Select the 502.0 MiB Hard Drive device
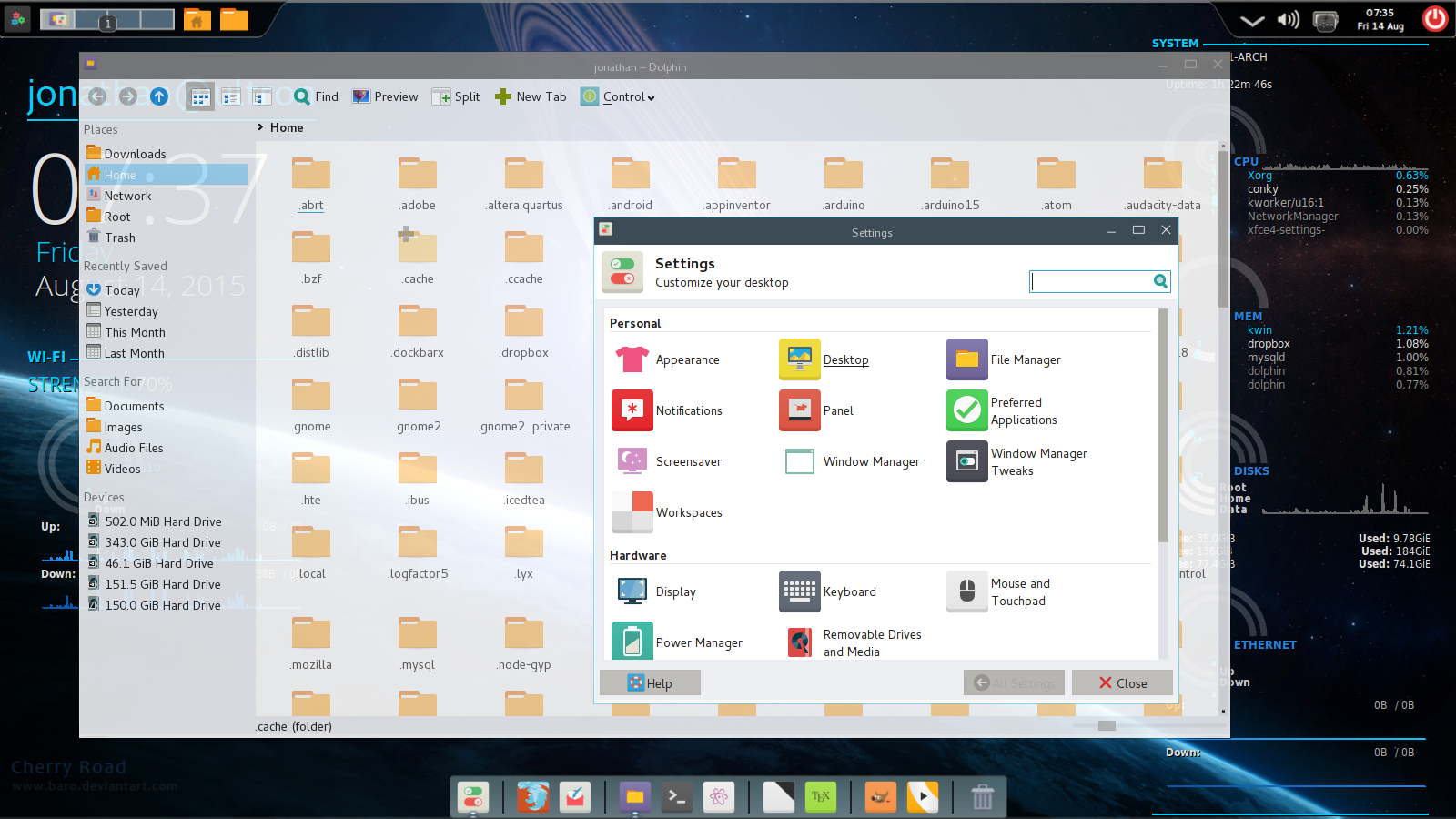This screenshot has width=1456, height=819. point(166,521)
